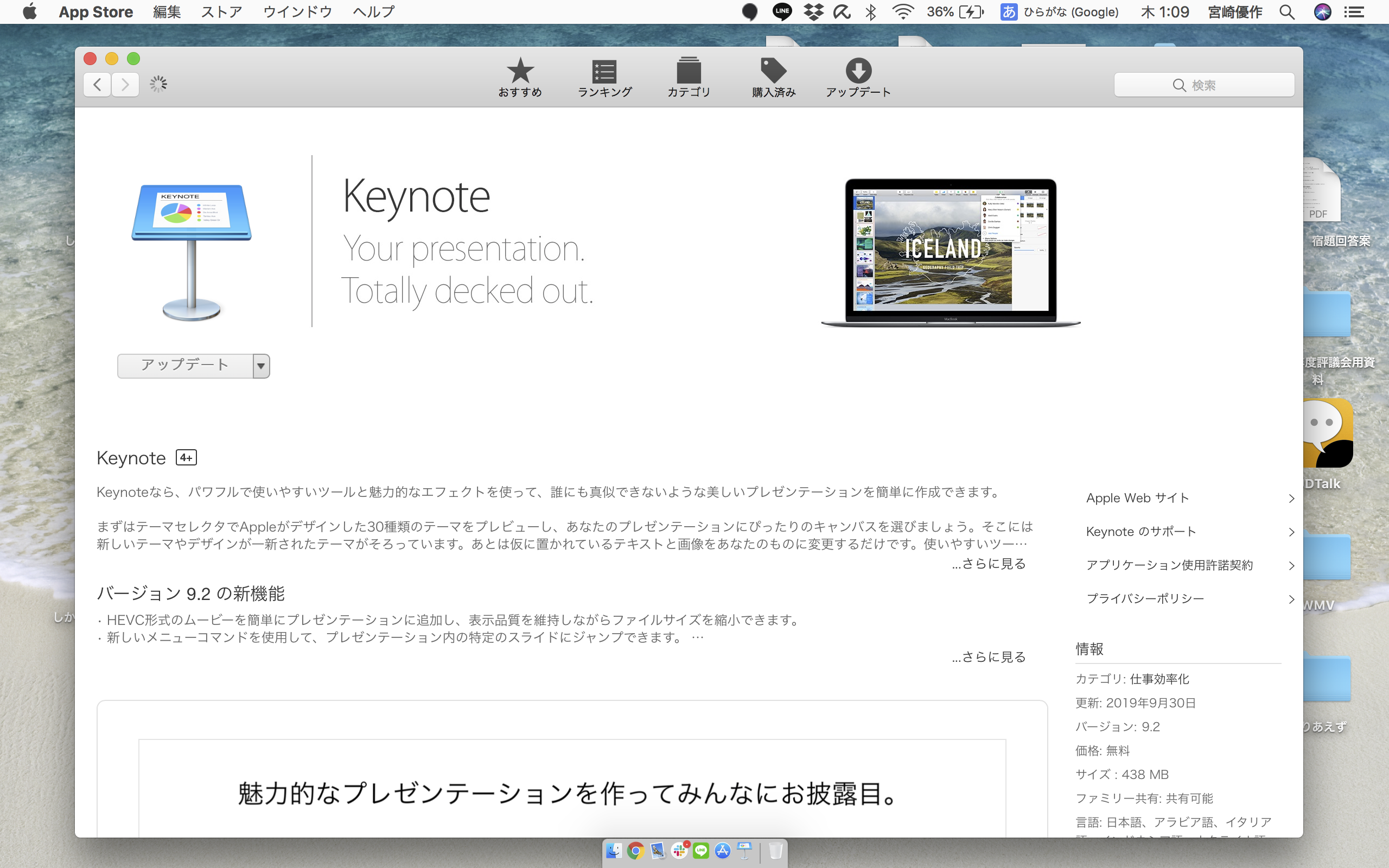Click さらに見る under バージョン 9.2 の新機能
The image size is (1389, 868).
pos(989,657)
